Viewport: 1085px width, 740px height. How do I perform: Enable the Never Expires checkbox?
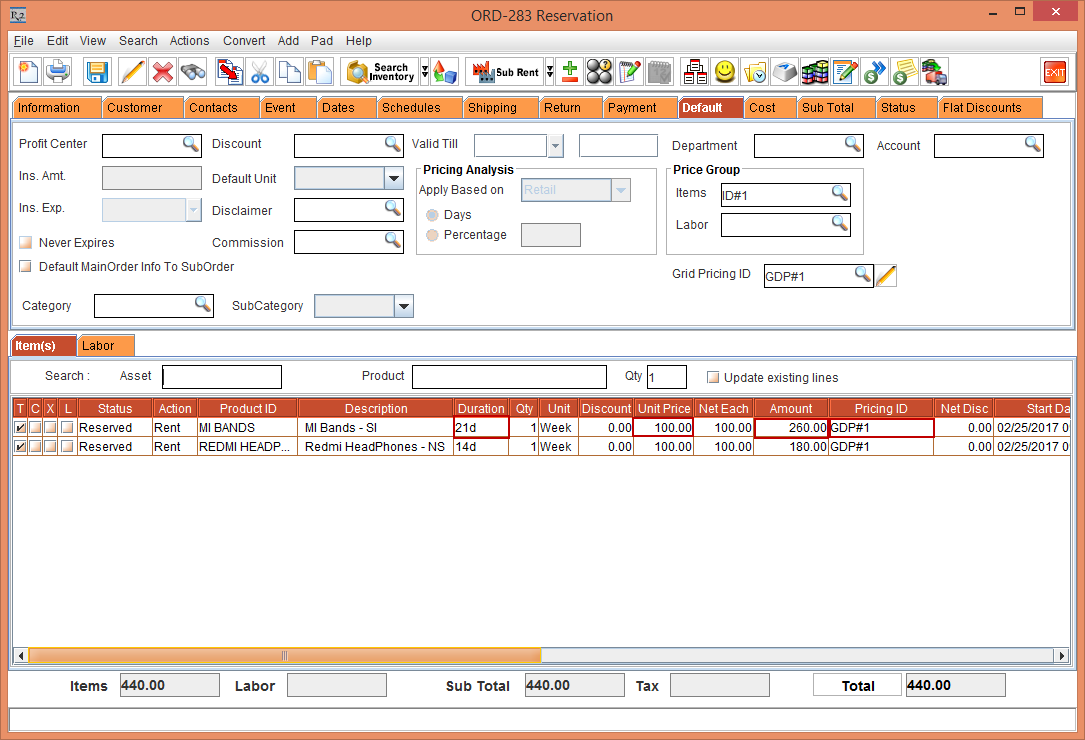[x=25, y=242]
